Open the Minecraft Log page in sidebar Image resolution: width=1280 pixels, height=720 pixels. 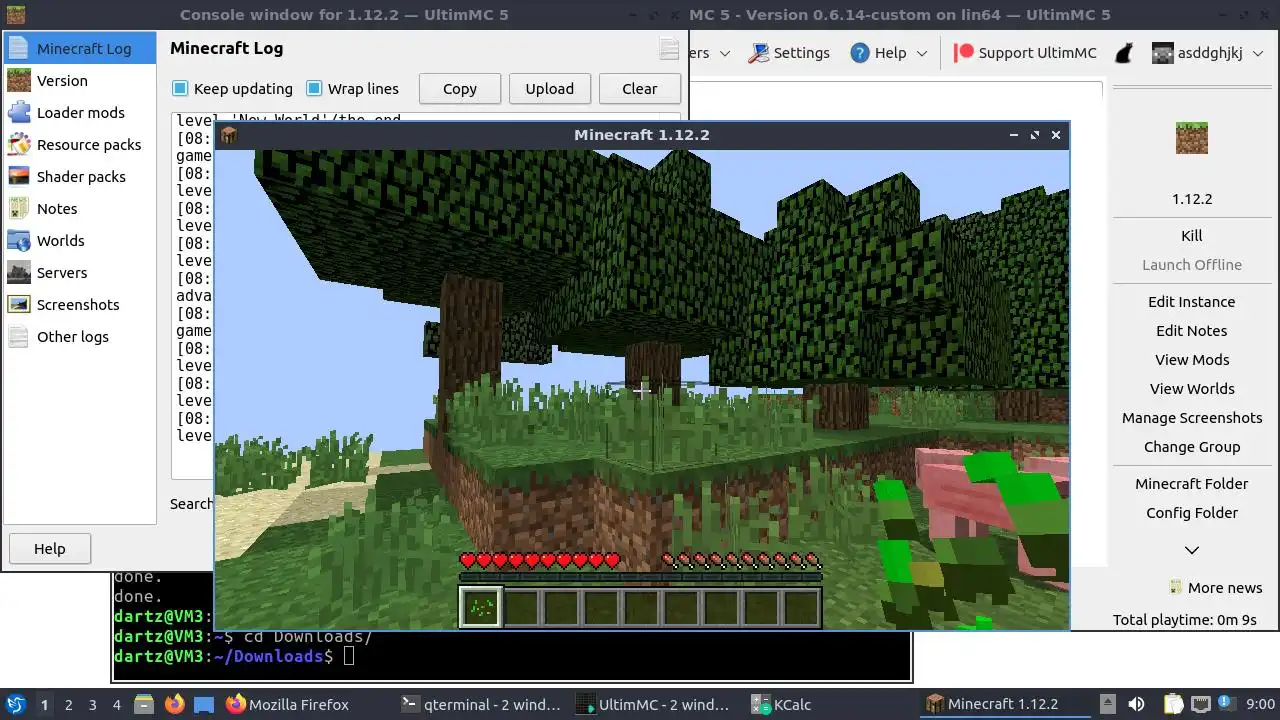pos(80,49)
